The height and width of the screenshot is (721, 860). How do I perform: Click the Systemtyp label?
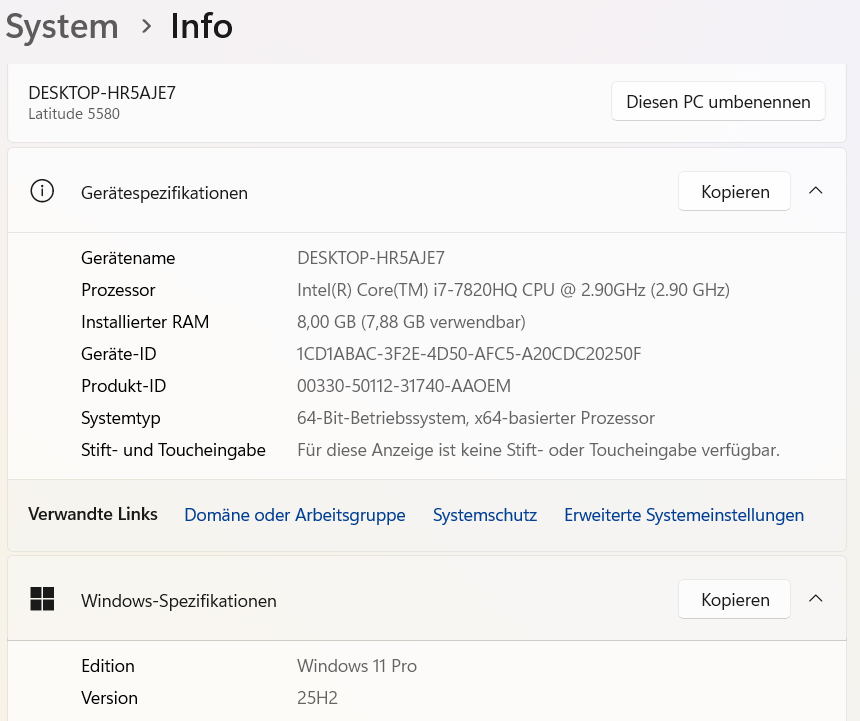tap(121, 418)
